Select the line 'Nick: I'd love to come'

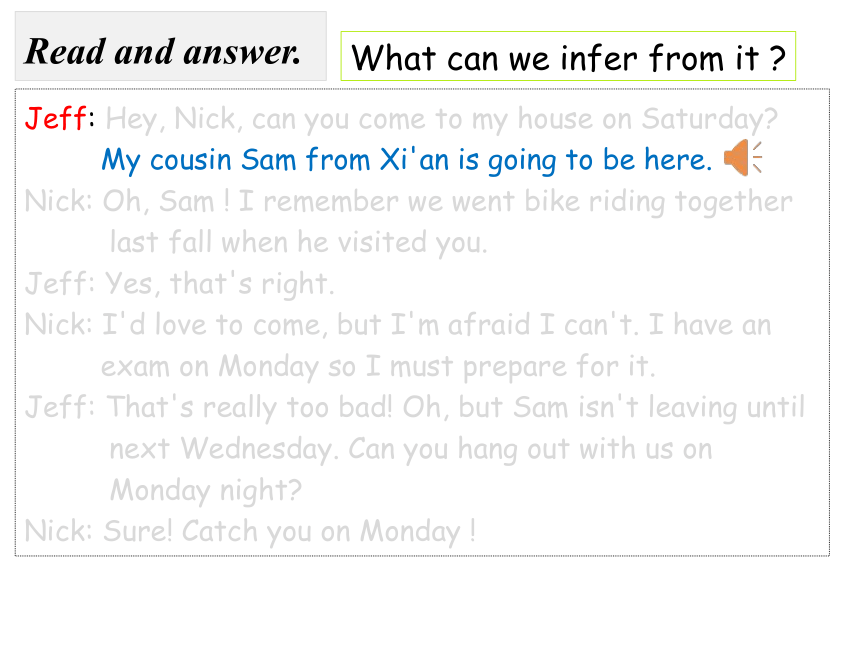[x=398, y=325]
